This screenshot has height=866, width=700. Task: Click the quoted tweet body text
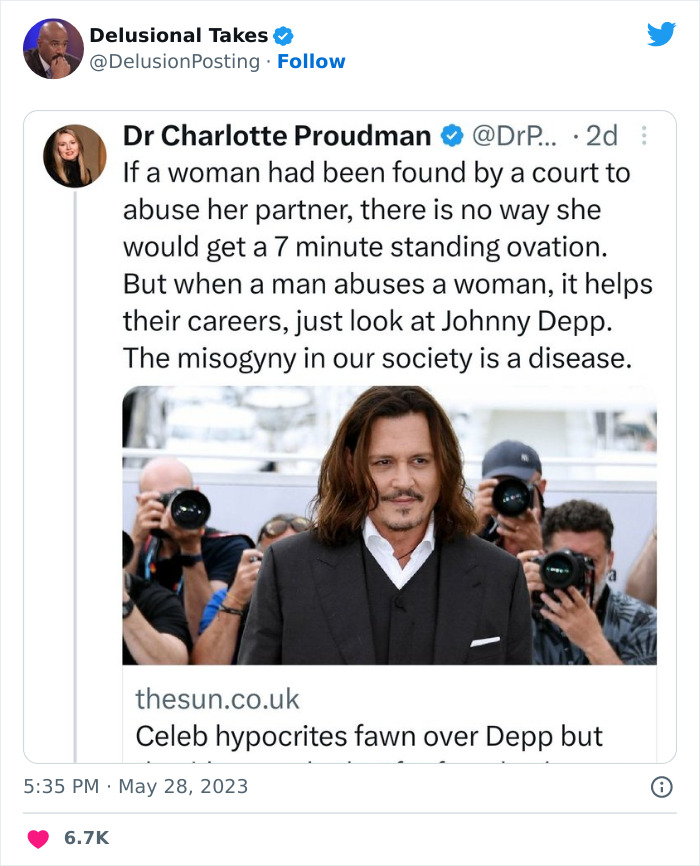pyautogui.click(x=387, y=264)
